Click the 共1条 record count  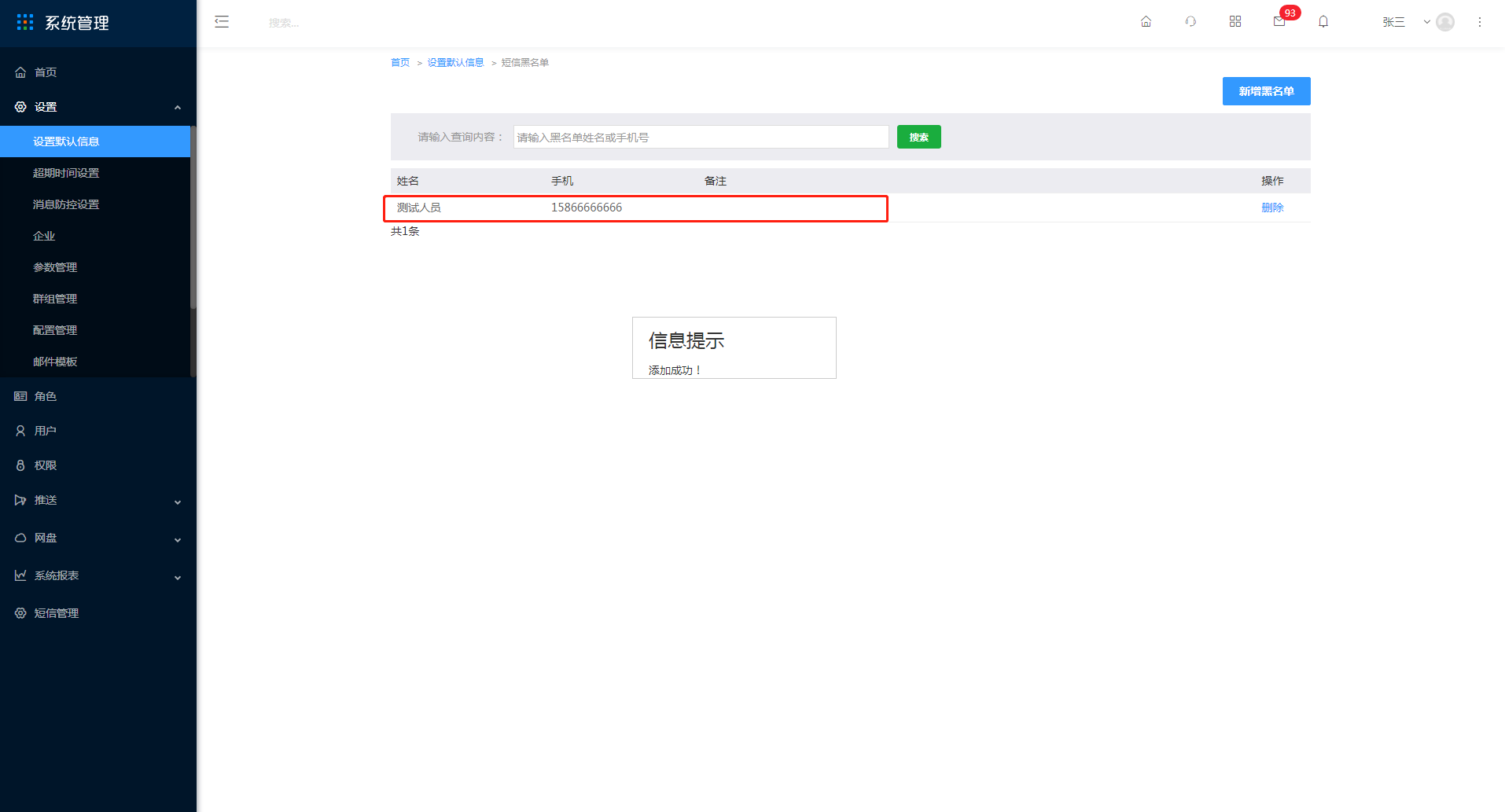(405, 231)
